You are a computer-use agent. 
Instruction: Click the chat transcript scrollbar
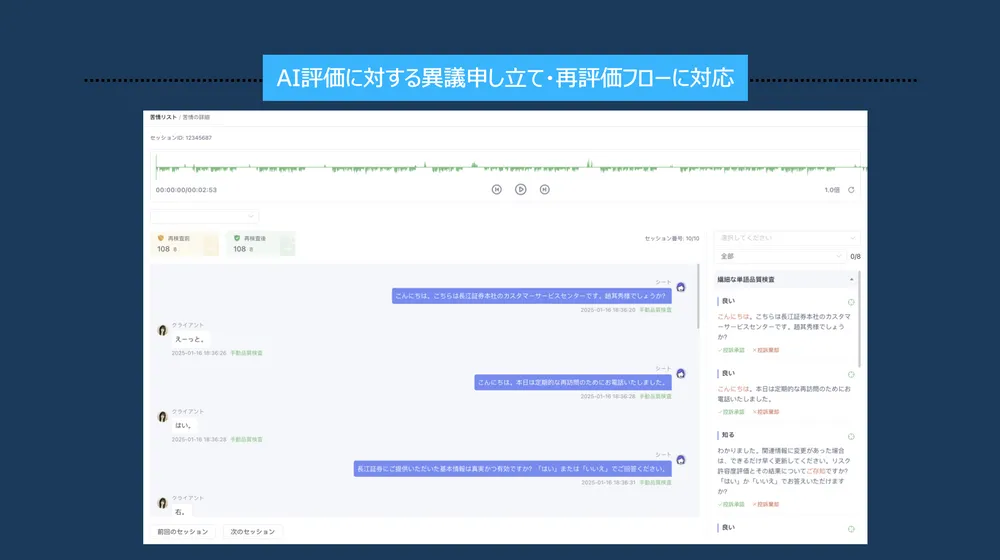point(698,297)
